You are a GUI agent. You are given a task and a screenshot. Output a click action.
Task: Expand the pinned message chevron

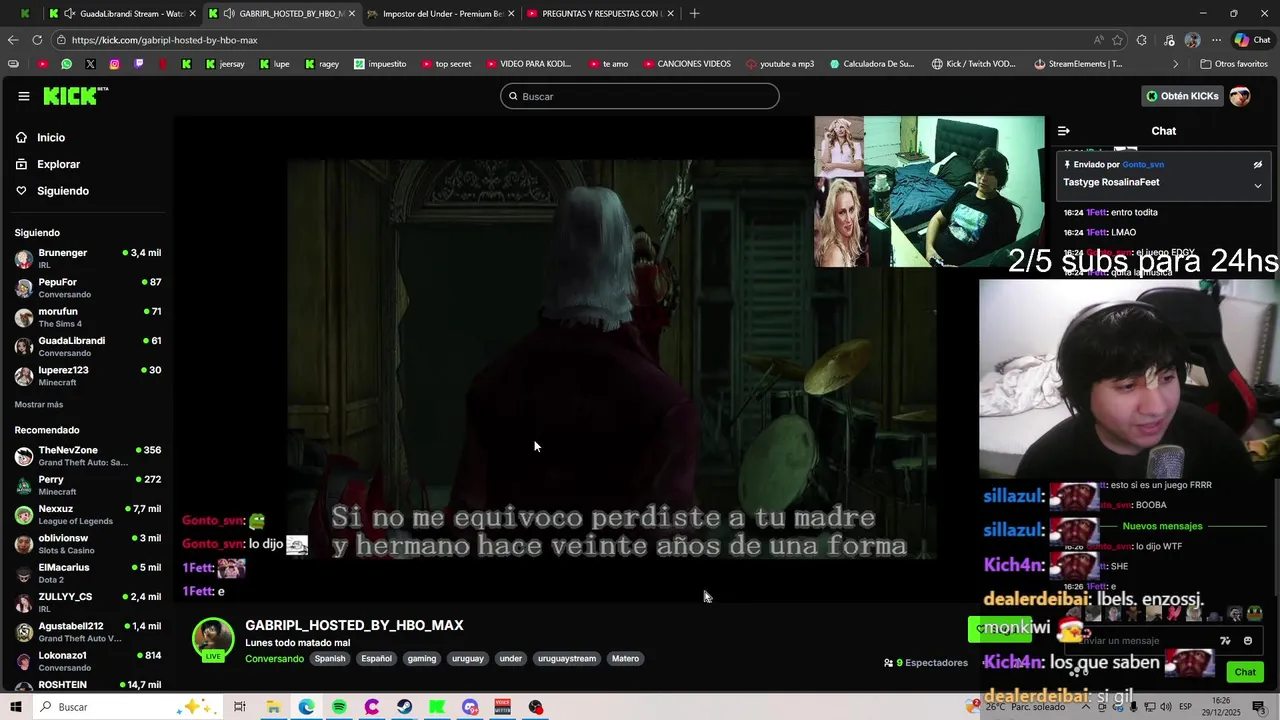click(1257, 185)
